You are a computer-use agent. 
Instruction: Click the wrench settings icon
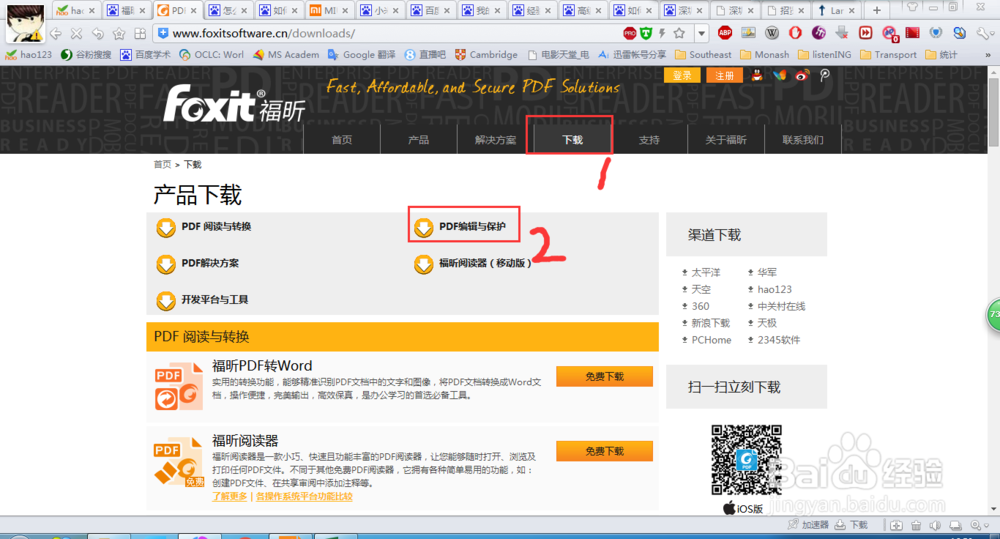tap(984, 33)
